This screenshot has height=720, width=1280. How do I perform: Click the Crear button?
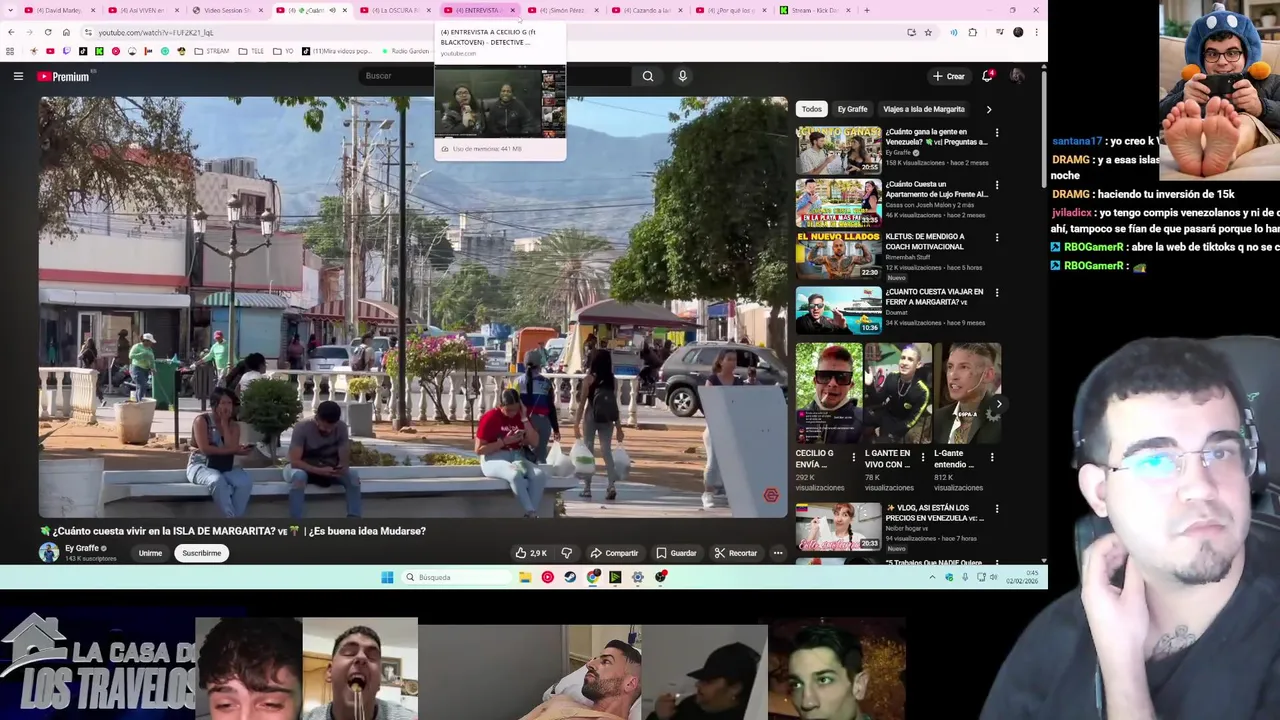949,76
